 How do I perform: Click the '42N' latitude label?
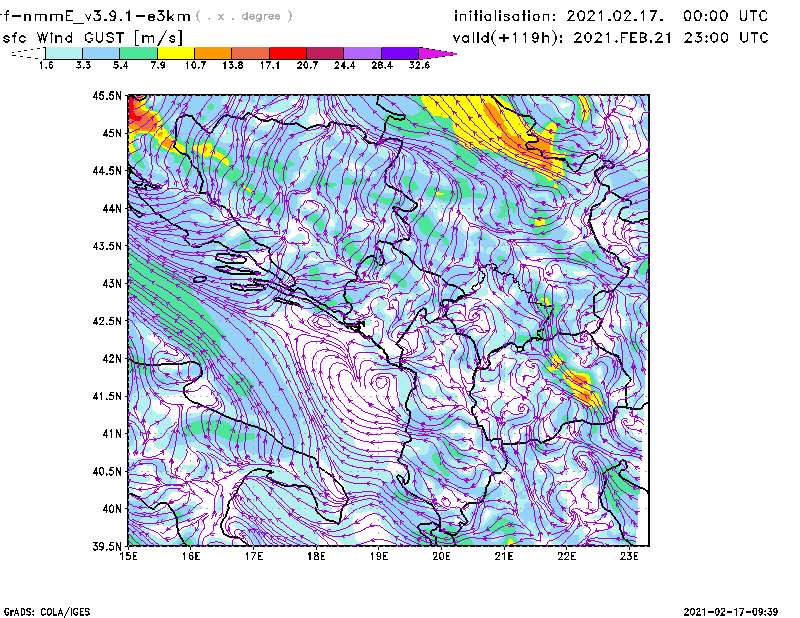click(x=112, y=359)
